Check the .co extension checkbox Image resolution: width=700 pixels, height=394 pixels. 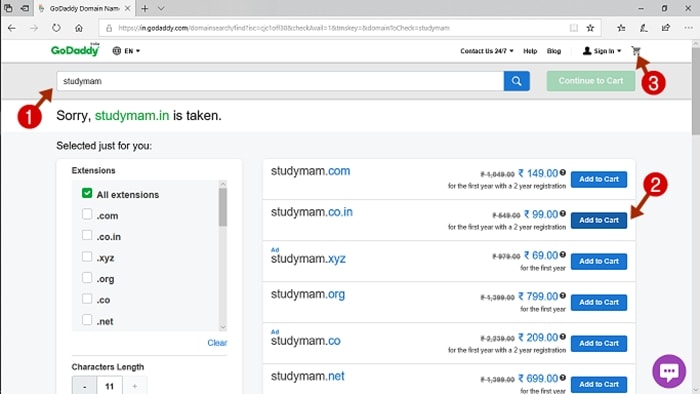tap(87, 299)
